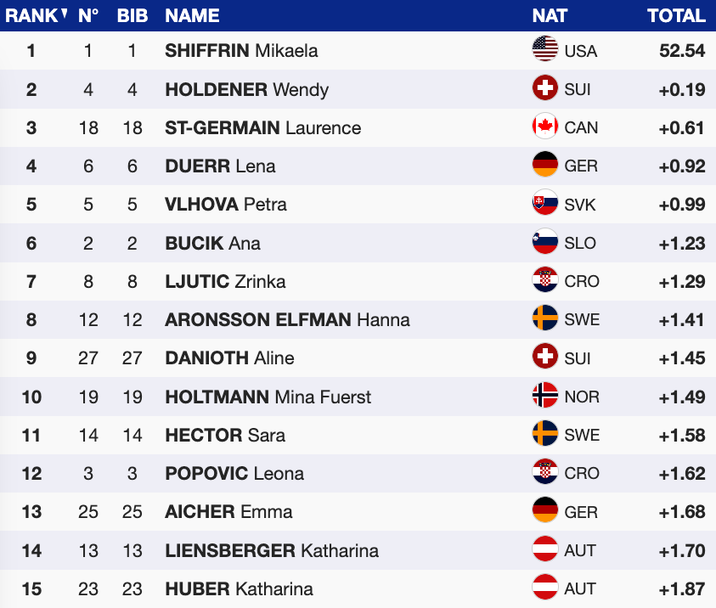Click the Slovakia flag next to Vlhova
Image resolution: width=716 pixels, height=608 pixels.
[545, 204]
